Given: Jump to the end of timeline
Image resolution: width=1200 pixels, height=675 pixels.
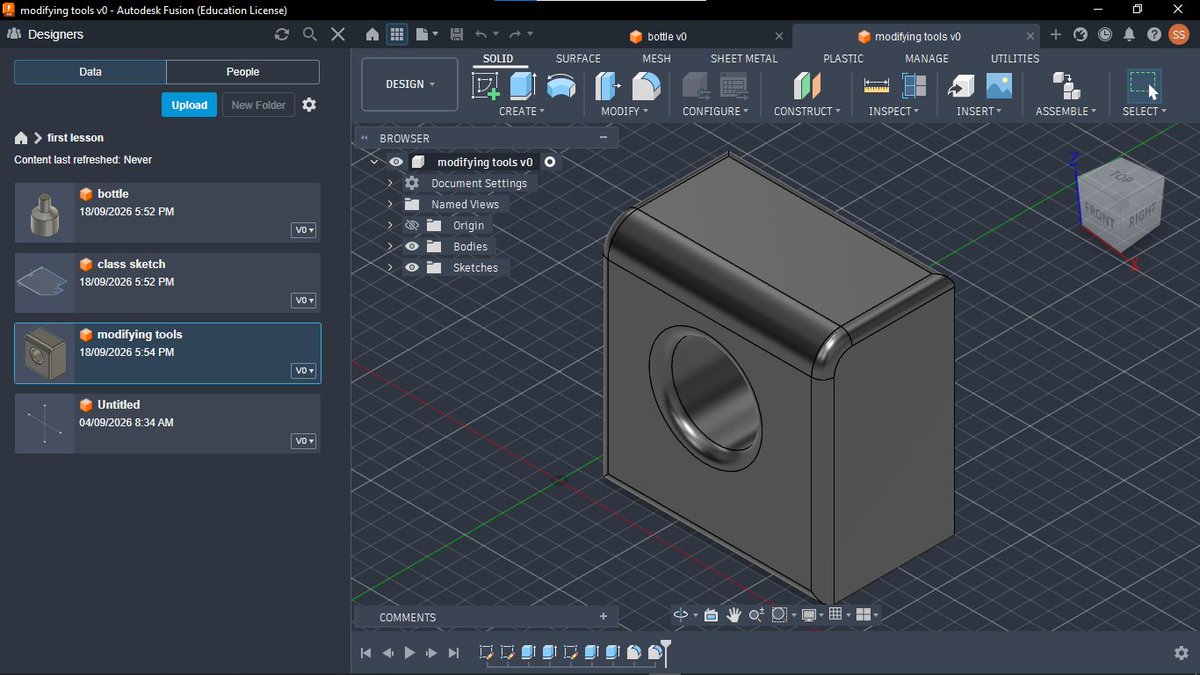Looking at the screenshot, I should point(454,653).
